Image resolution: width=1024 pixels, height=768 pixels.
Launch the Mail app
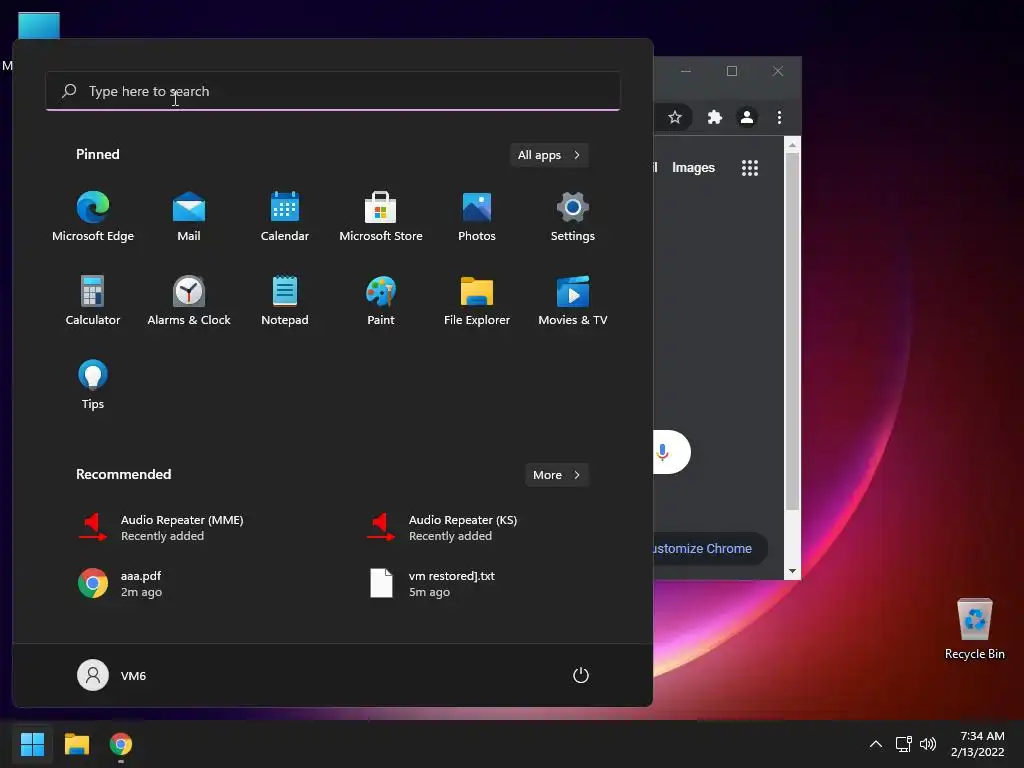pyautogui.click(x=189, y=217)
